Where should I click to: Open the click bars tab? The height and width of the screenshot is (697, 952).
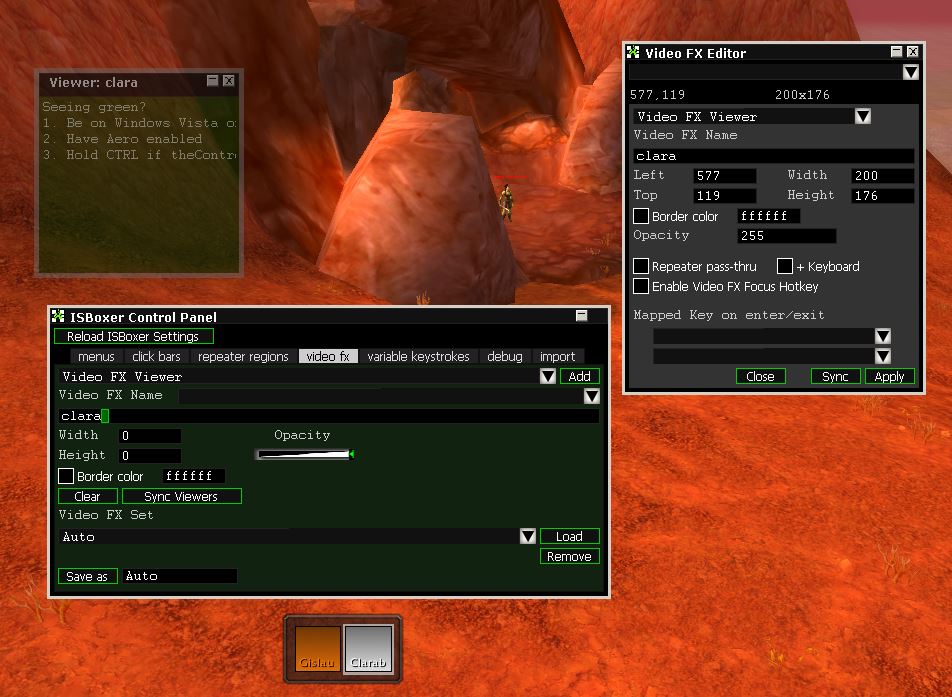point(156,356)
